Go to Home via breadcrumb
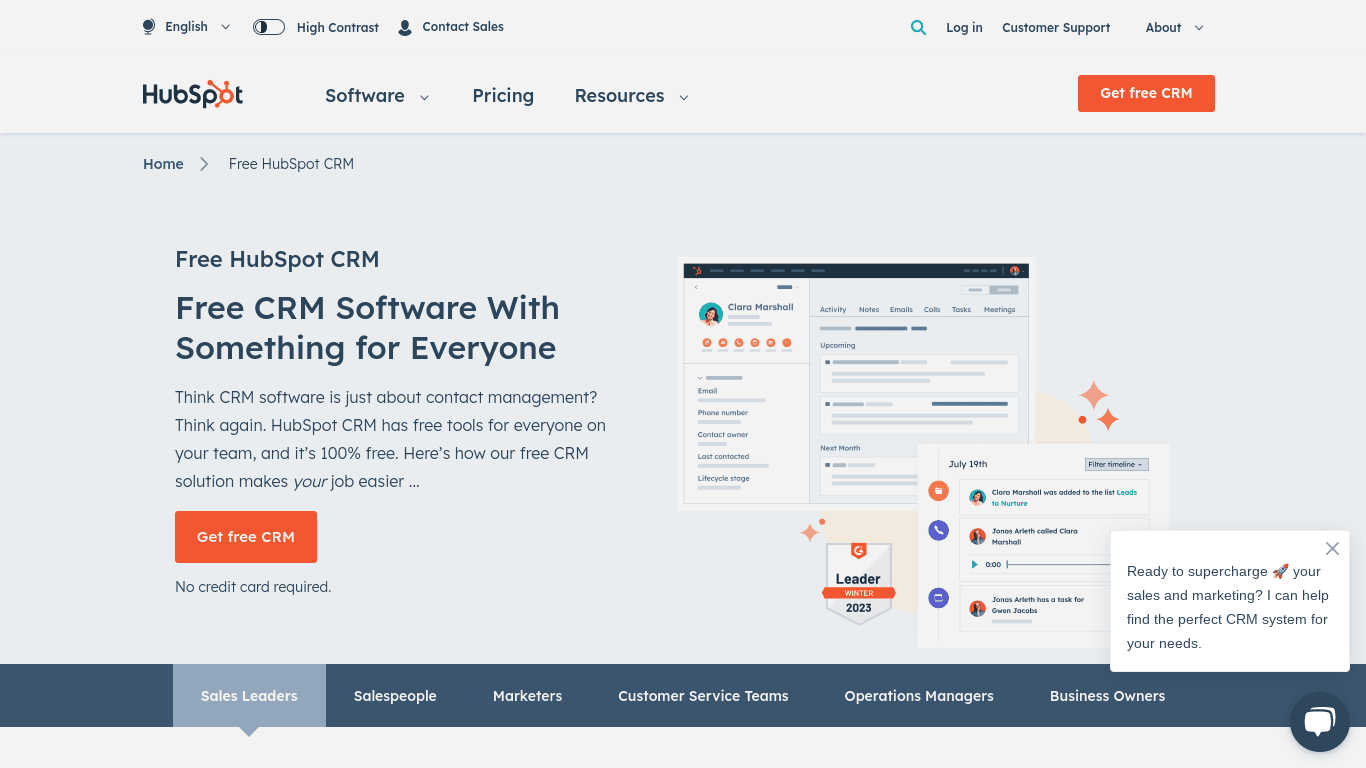 [x=163, y=164]
